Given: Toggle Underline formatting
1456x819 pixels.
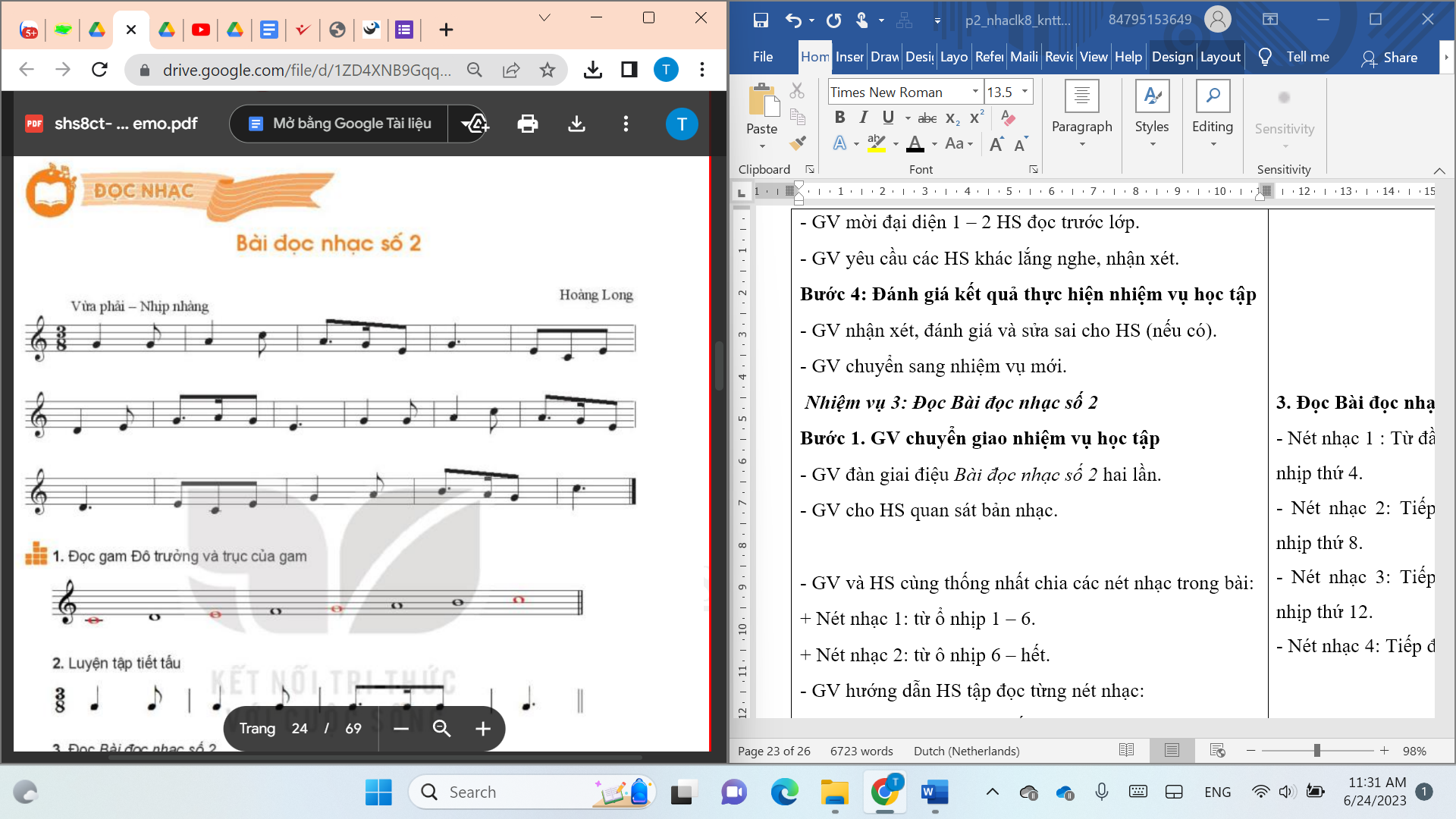Looking at the screenshot, I should tap(888, 118).
